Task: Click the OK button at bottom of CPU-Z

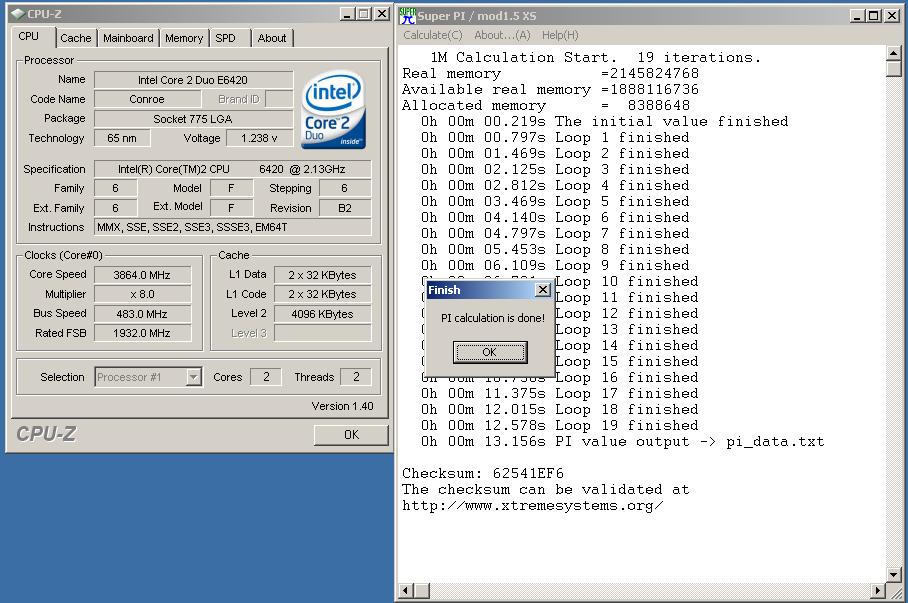Action: pyautogui.click(x=351, y=435)
